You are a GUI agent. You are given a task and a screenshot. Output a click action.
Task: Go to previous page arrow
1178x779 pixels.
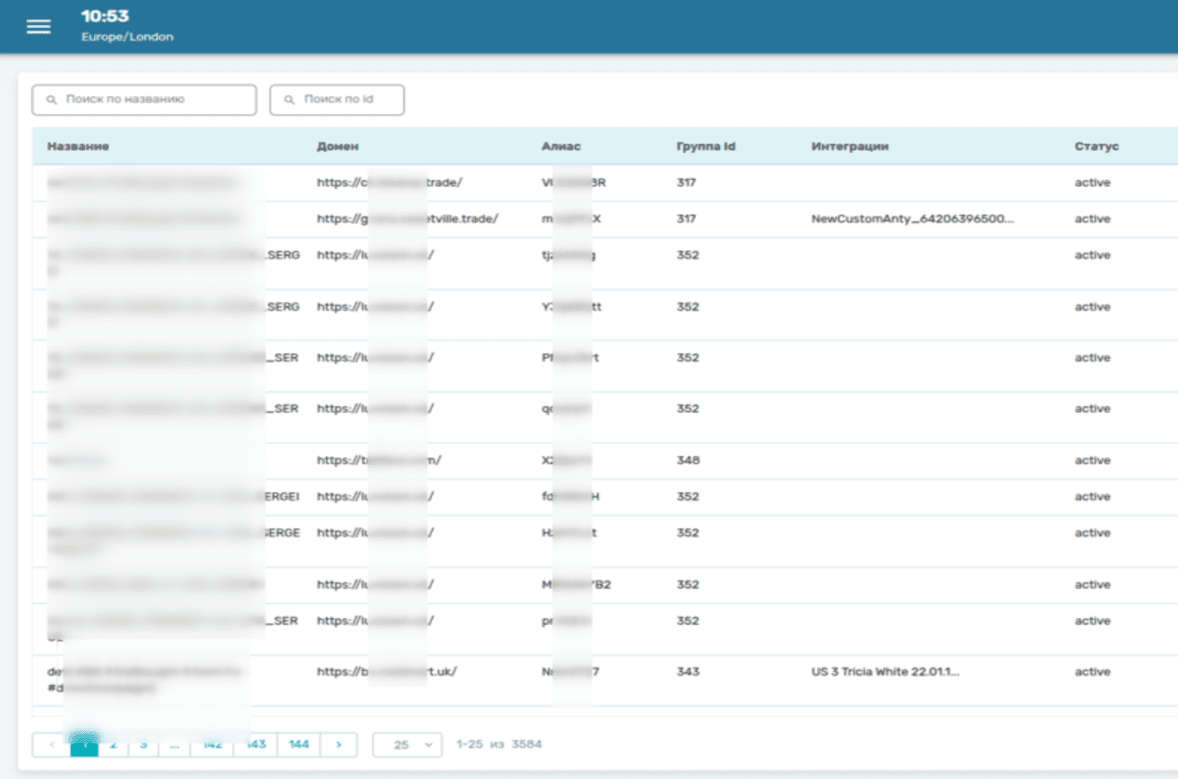pos(51,745)
